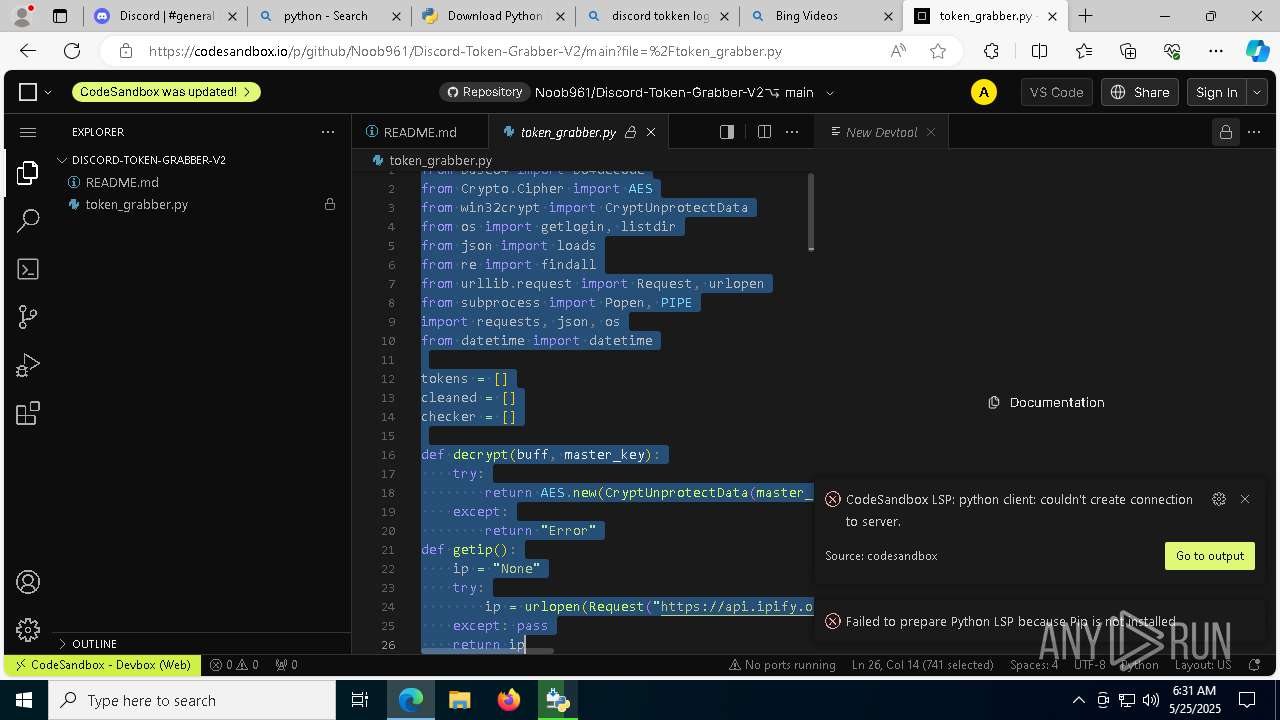
Task: Open the Sign In dropdown arrow
Action: [x=1257, y=92]
